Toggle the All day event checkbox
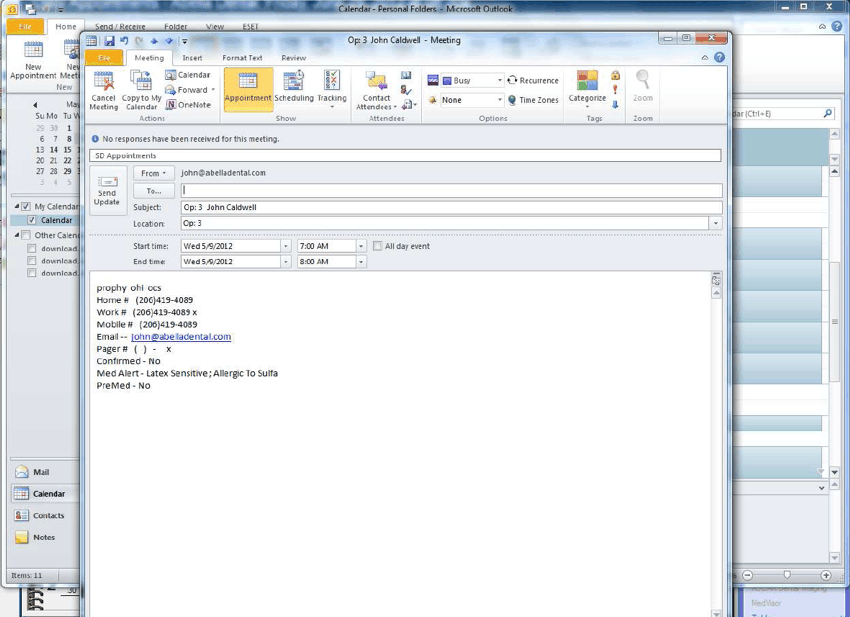Viewport: 850px width, 617px height. click(377, 246)
